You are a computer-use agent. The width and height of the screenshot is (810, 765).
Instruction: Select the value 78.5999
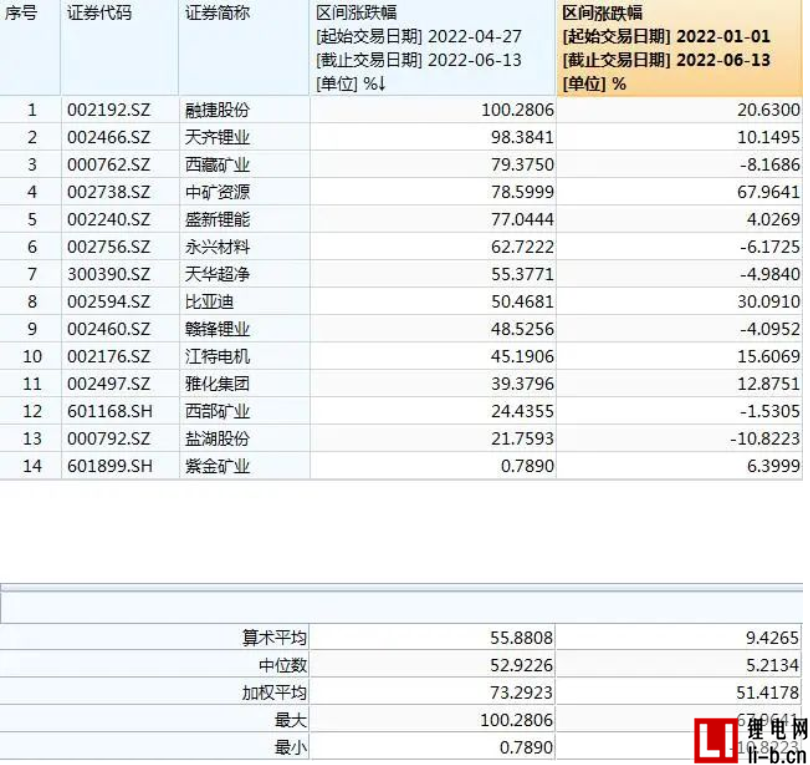click(522, 192)
